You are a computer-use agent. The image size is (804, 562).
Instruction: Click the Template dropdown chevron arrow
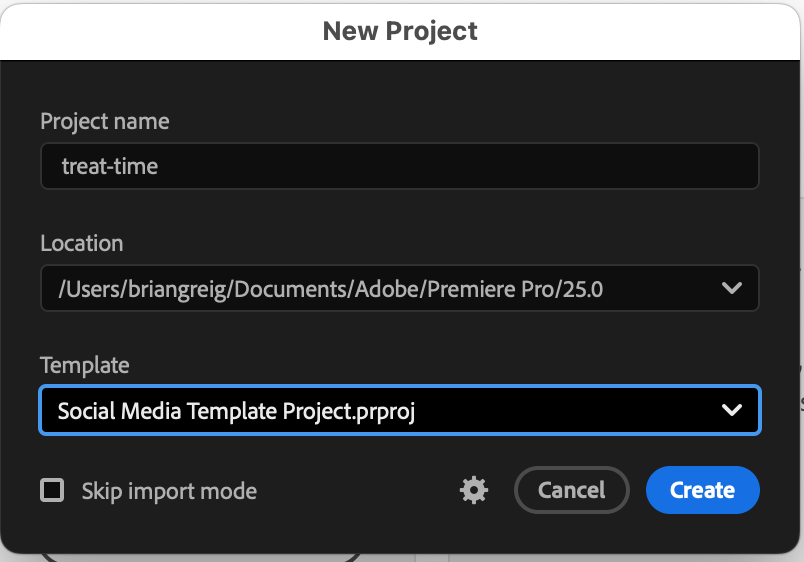click(x=732, y=410)
